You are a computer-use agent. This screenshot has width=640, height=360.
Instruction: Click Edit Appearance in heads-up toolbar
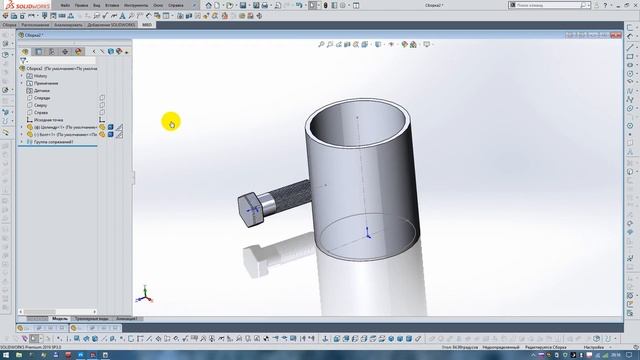(404, 44)
